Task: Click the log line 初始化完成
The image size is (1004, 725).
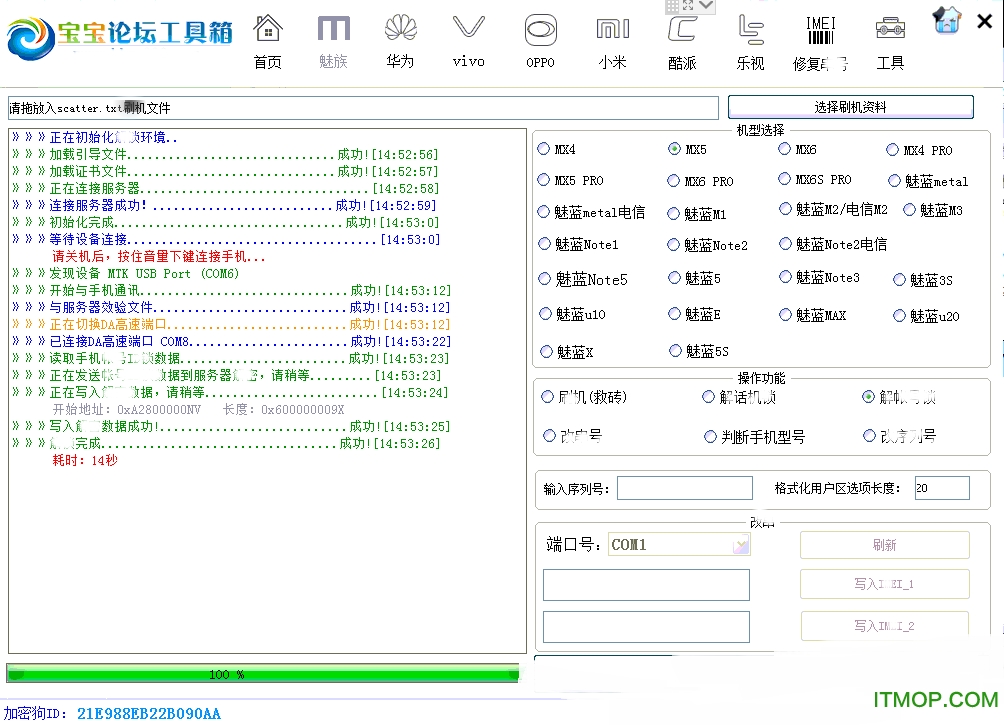Action: pos(225,222)
